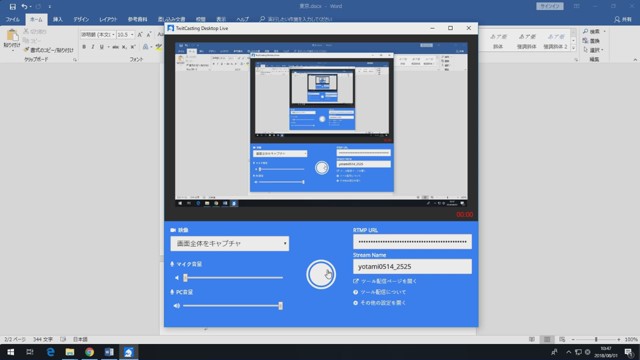Save document with floppy disk icon
The image size is (640, 360).
coord(13,7)
